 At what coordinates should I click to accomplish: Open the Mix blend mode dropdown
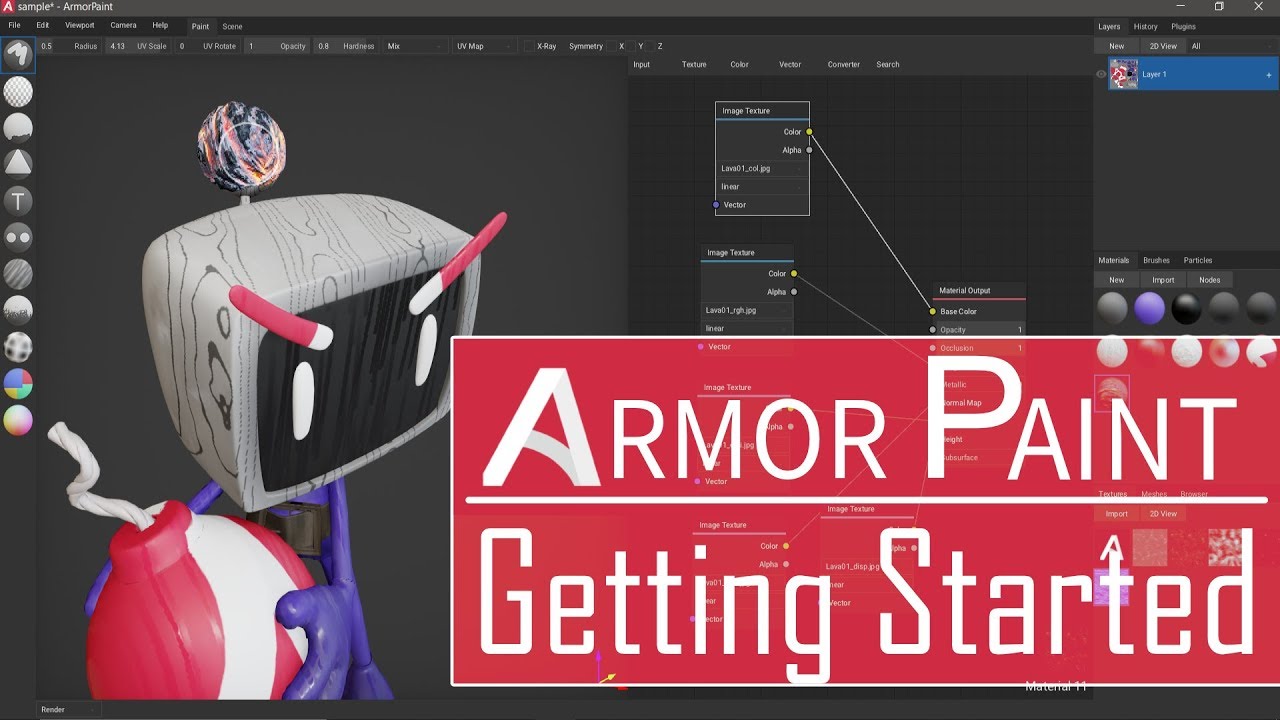click(x=415, y=46)
